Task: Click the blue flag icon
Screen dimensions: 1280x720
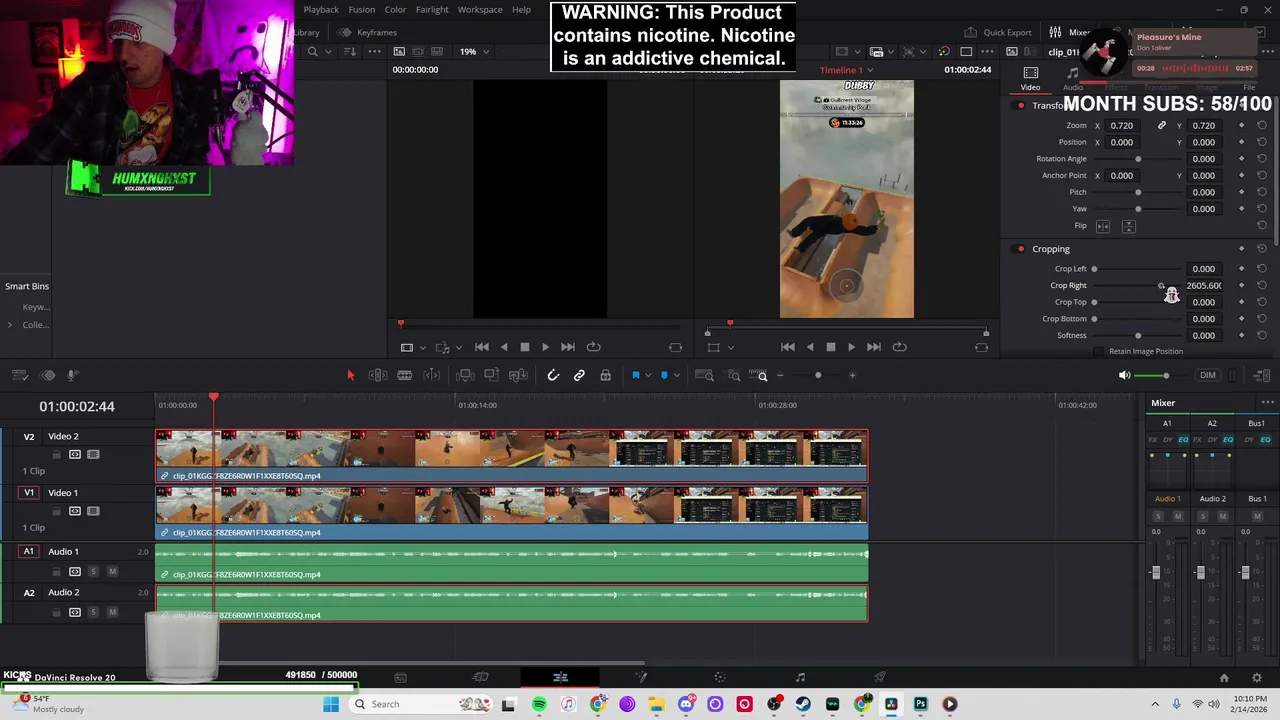Action: [x=635, y=375]
